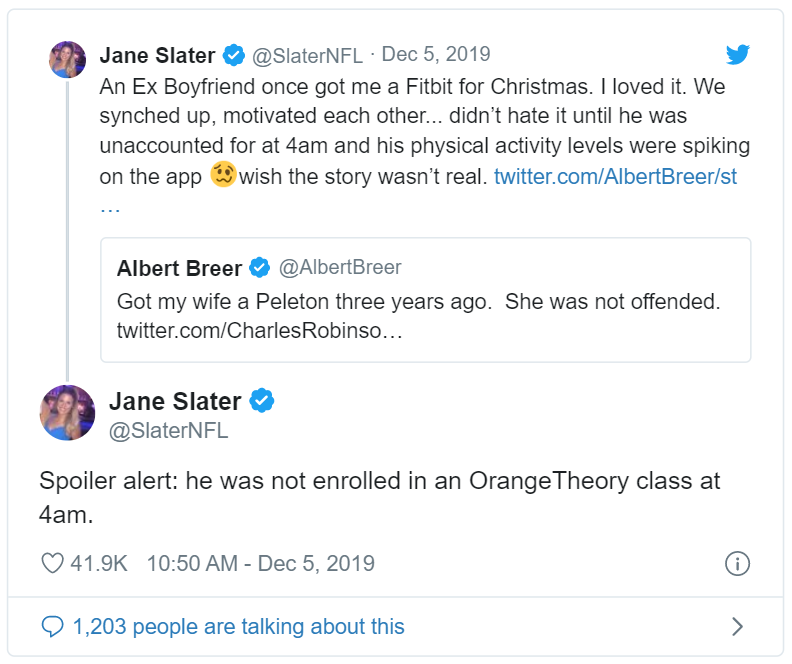Image resolution: width=792 pixels, height=664 pixels.
Task: Open Jane Slater's large profile avatar
Action: pyautogui.click(x=67, y=413)
